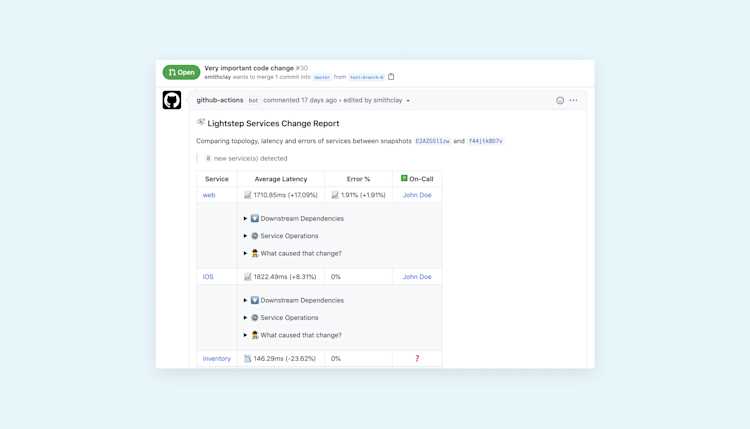750x429 pixels.
Task: Open John Doe on-call link for iOS
Action: click(417, 277)
